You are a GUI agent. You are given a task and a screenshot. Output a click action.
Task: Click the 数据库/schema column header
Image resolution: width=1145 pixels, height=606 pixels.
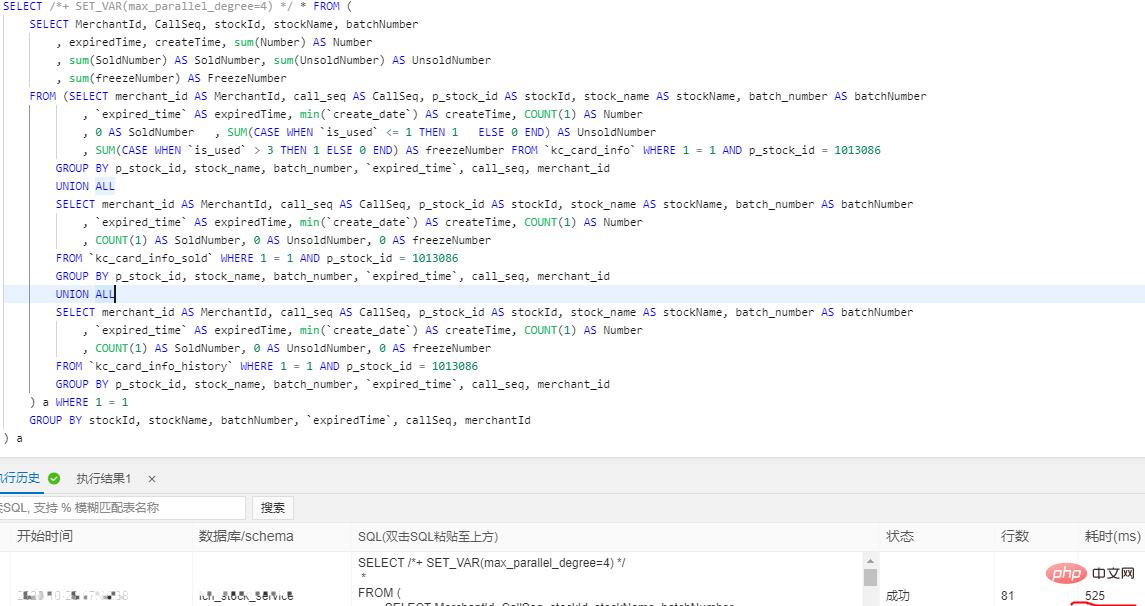(246, 536)
